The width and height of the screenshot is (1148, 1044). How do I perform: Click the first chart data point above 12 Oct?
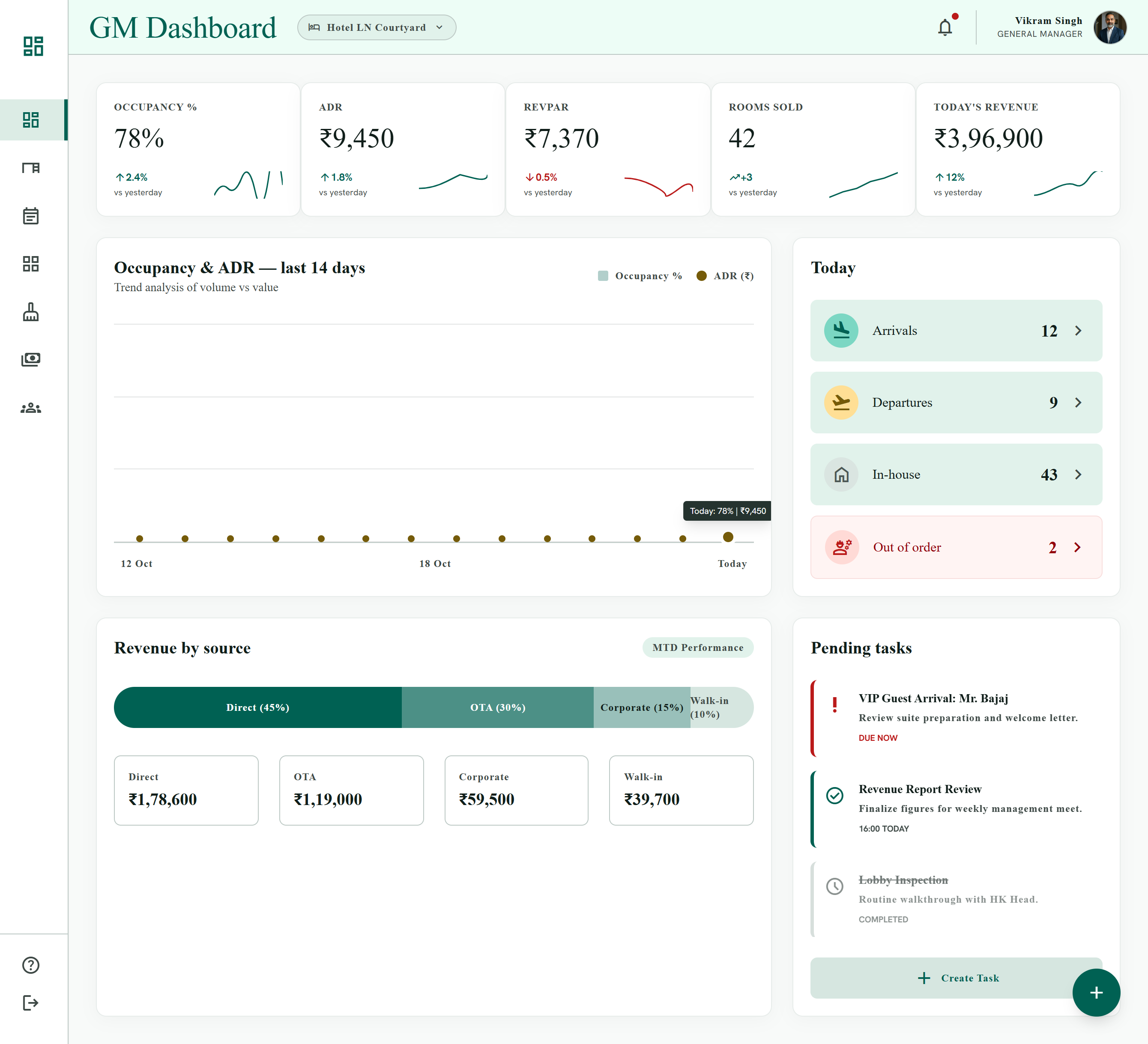[140, 539]
